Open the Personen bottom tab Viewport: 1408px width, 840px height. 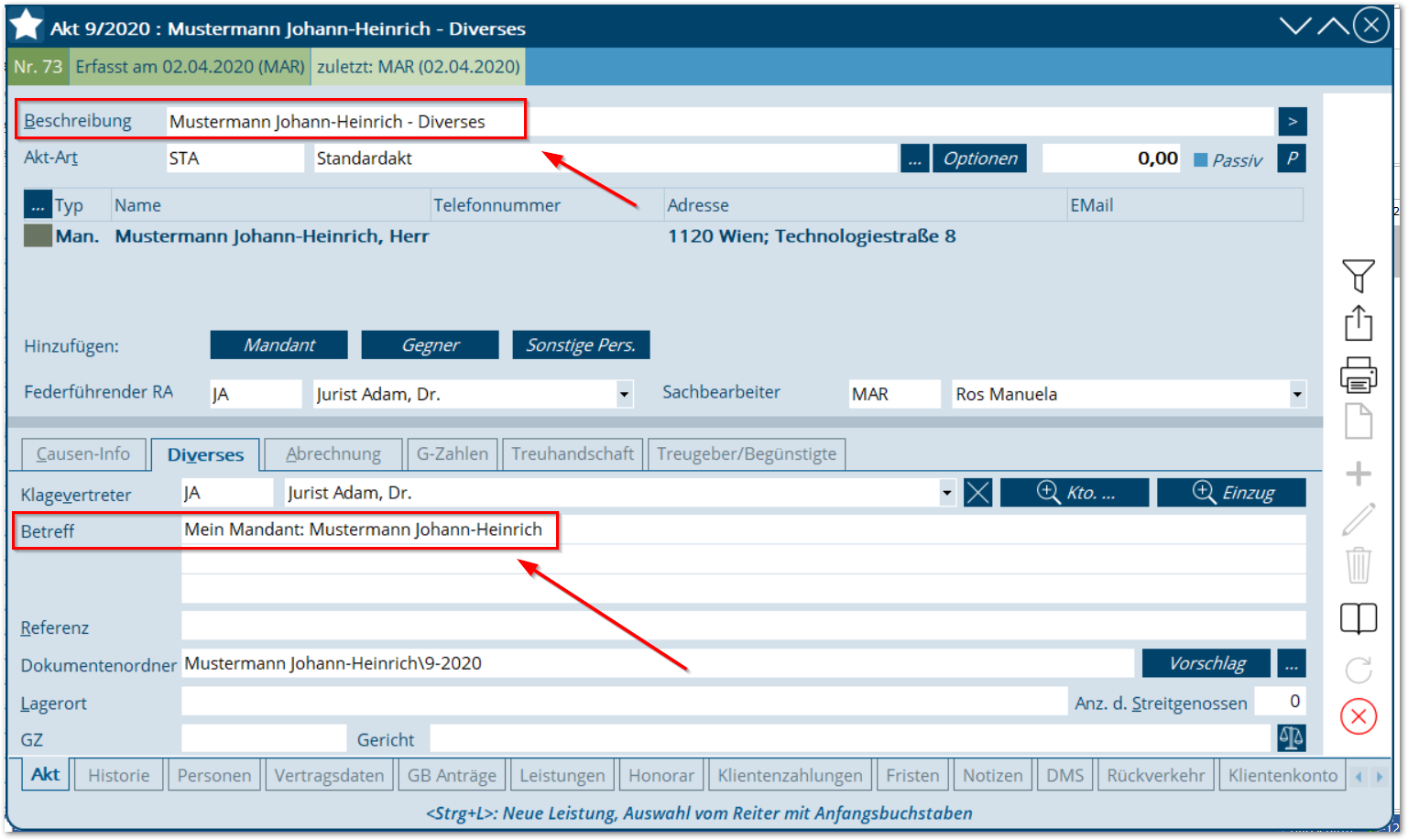tap(214, 775)
